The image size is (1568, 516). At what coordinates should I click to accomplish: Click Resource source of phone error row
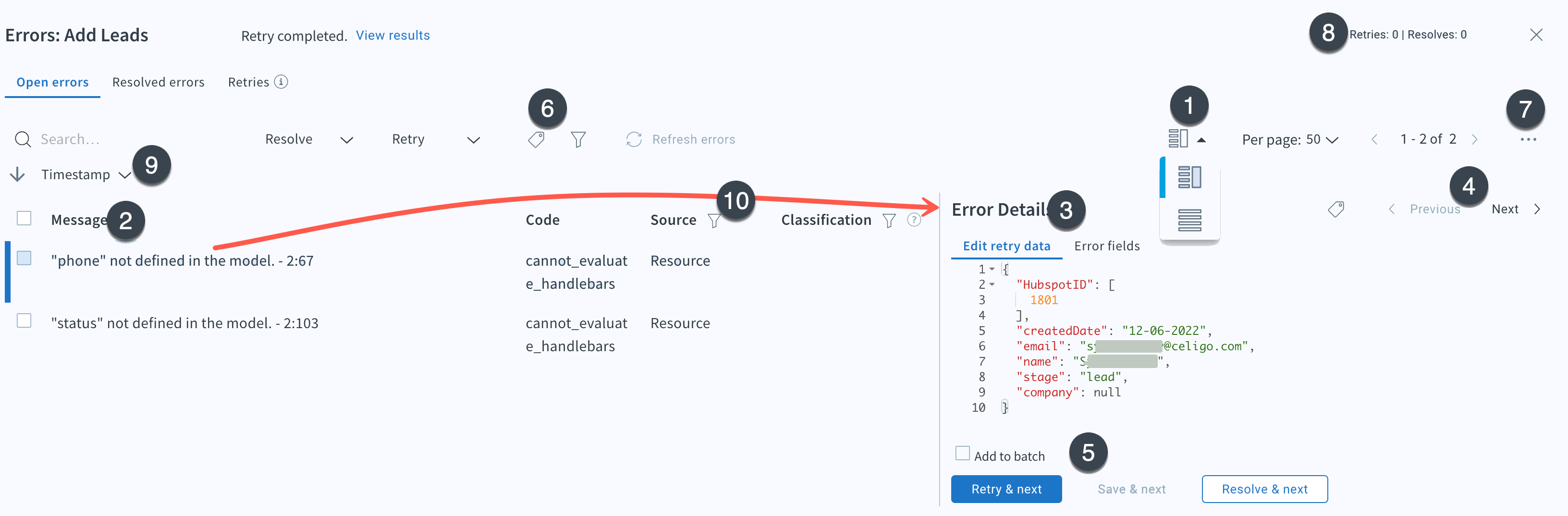(680, 260)
